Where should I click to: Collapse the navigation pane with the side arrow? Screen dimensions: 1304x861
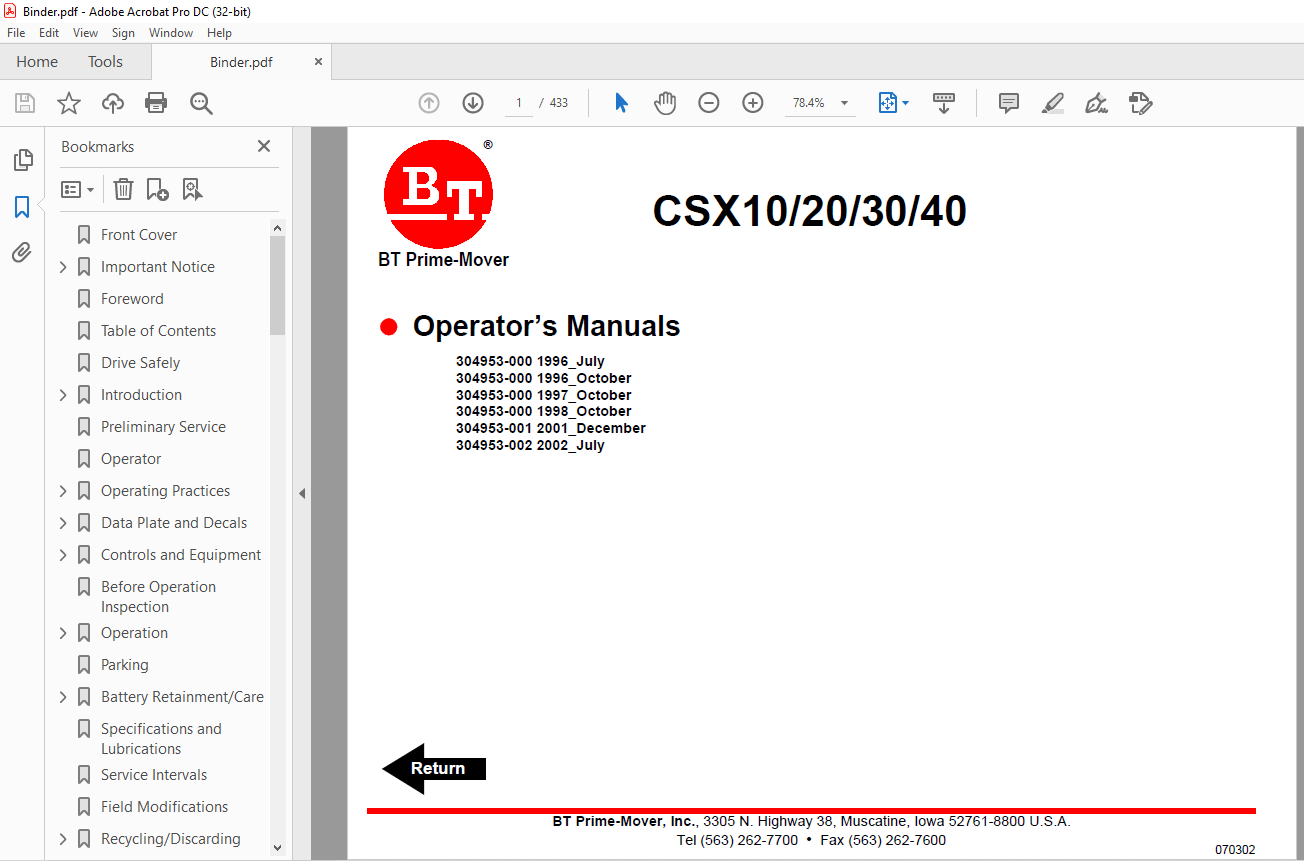coord(302,493)
